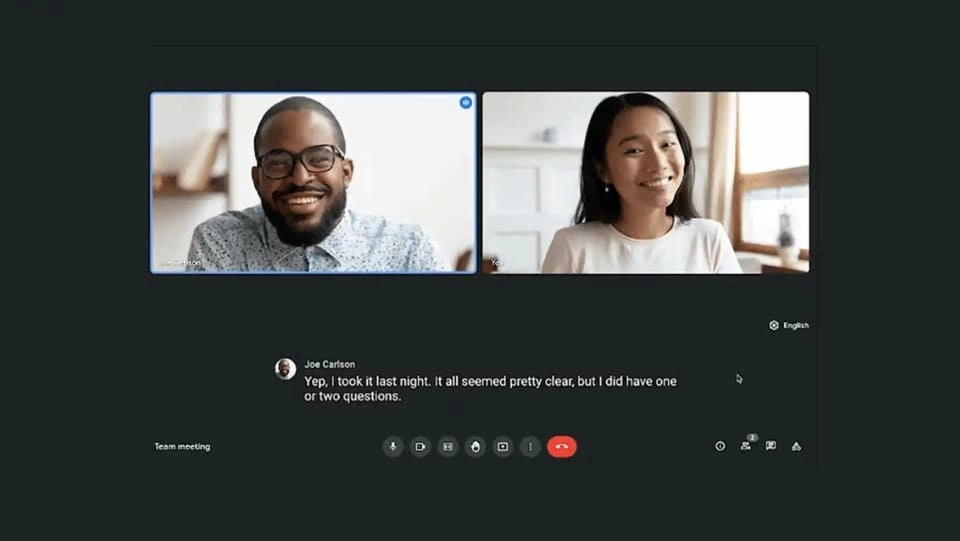Raise your hand in the meeting
This screenshot has width=960, height=541.
[475, 447]
